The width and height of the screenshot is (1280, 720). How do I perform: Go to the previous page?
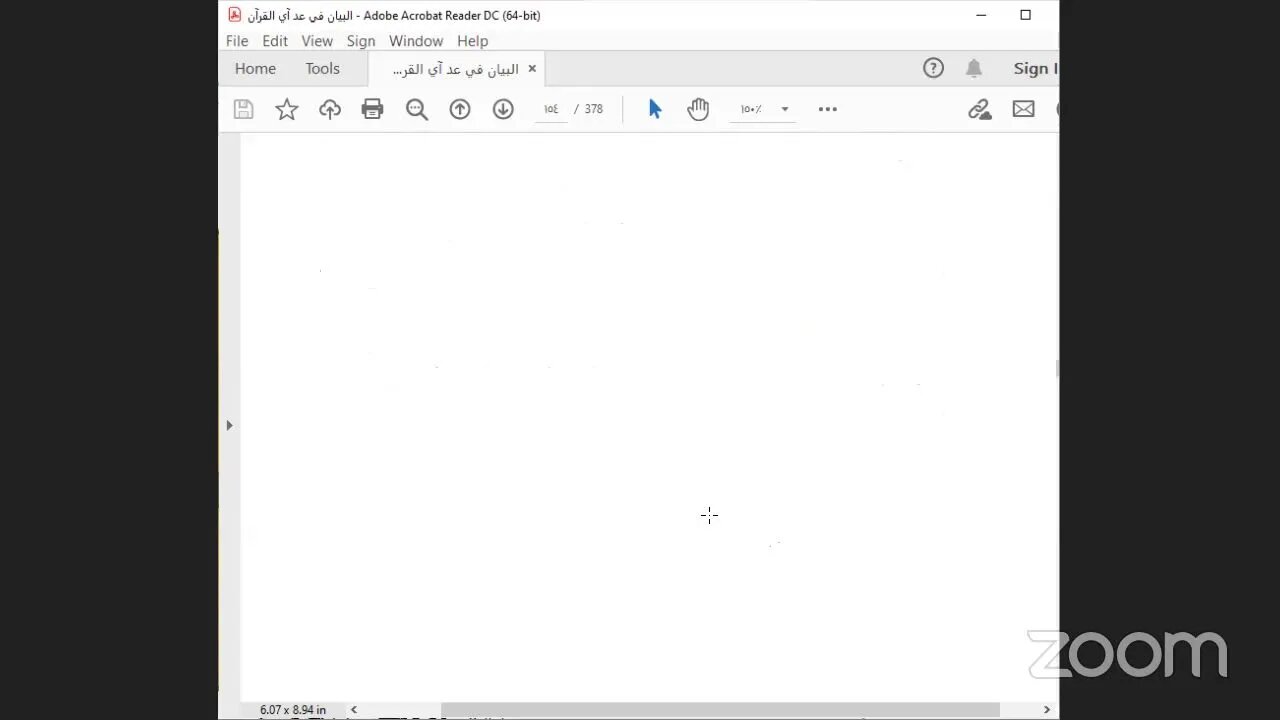coord(460,109)
